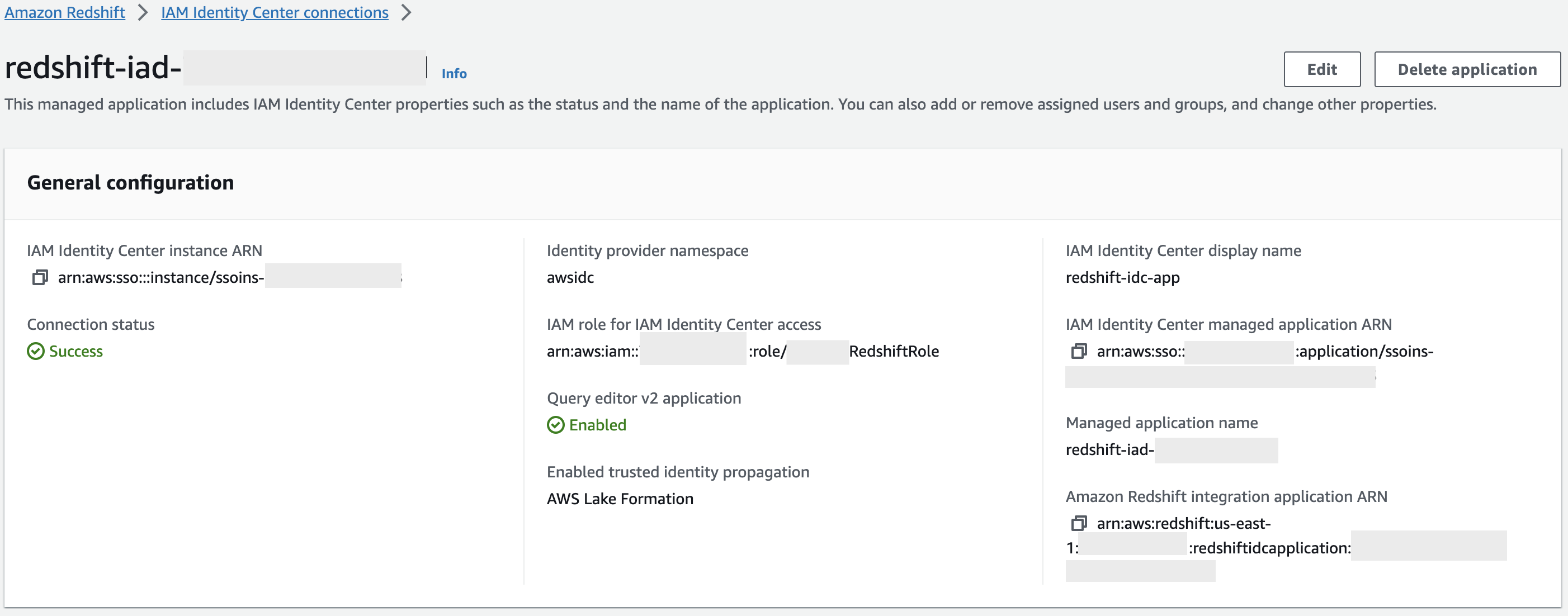This screenshot has width=1568, height=616.
Task: Copy the Redshift integration application ARN
Action: pyautogui.click(x=1079, y=523)
